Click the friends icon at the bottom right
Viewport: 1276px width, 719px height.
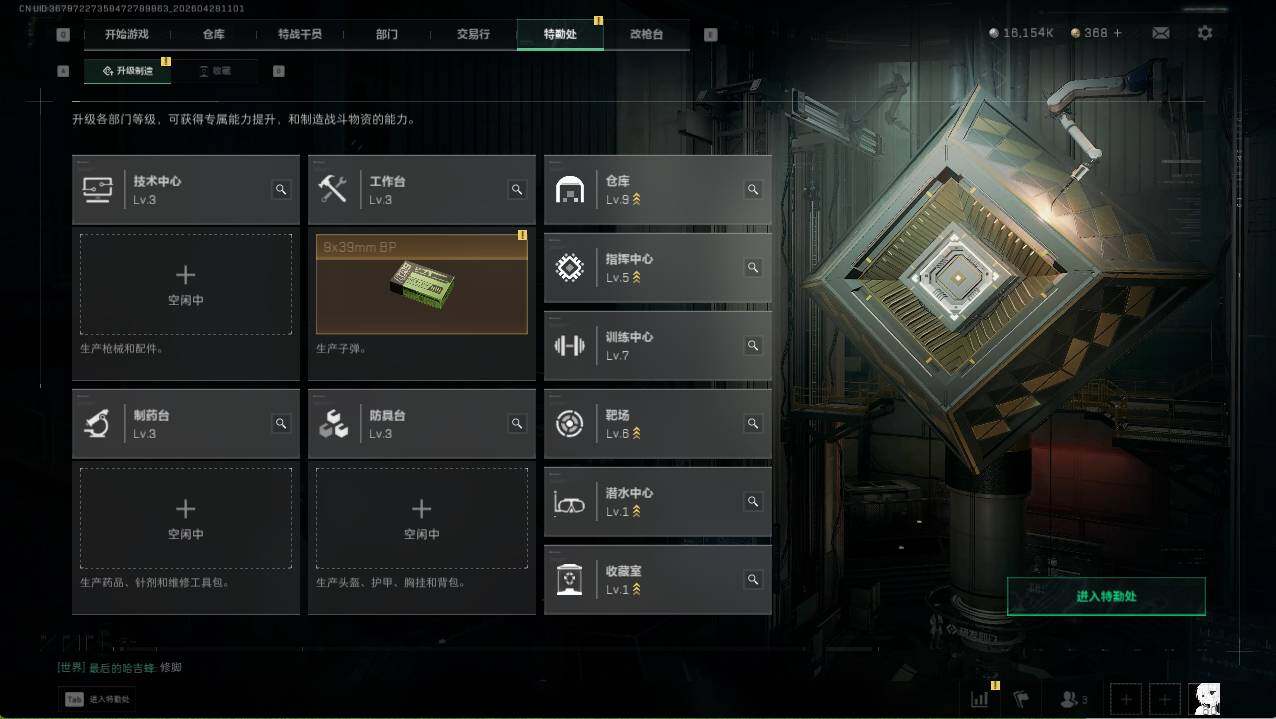1074,699
